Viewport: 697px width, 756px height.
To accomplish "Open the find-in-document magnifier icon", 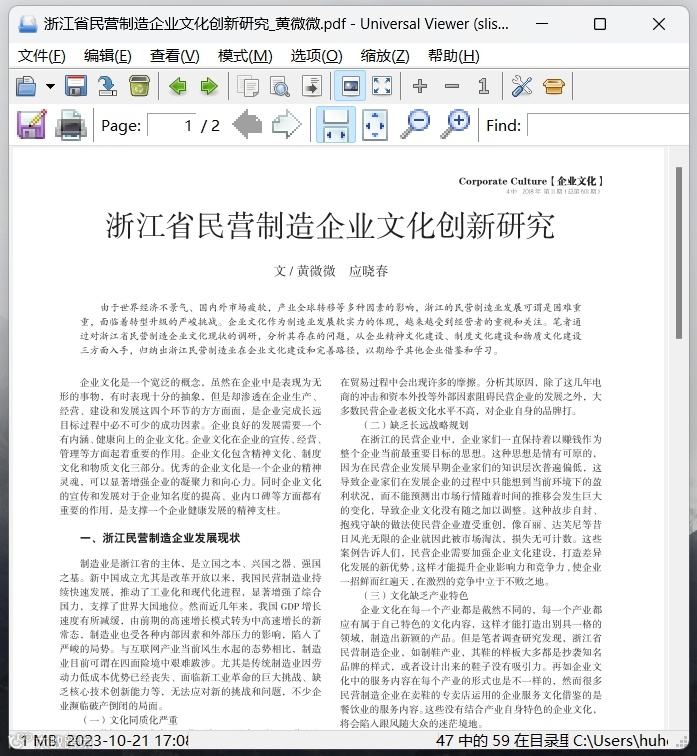I will coord(280,86).
